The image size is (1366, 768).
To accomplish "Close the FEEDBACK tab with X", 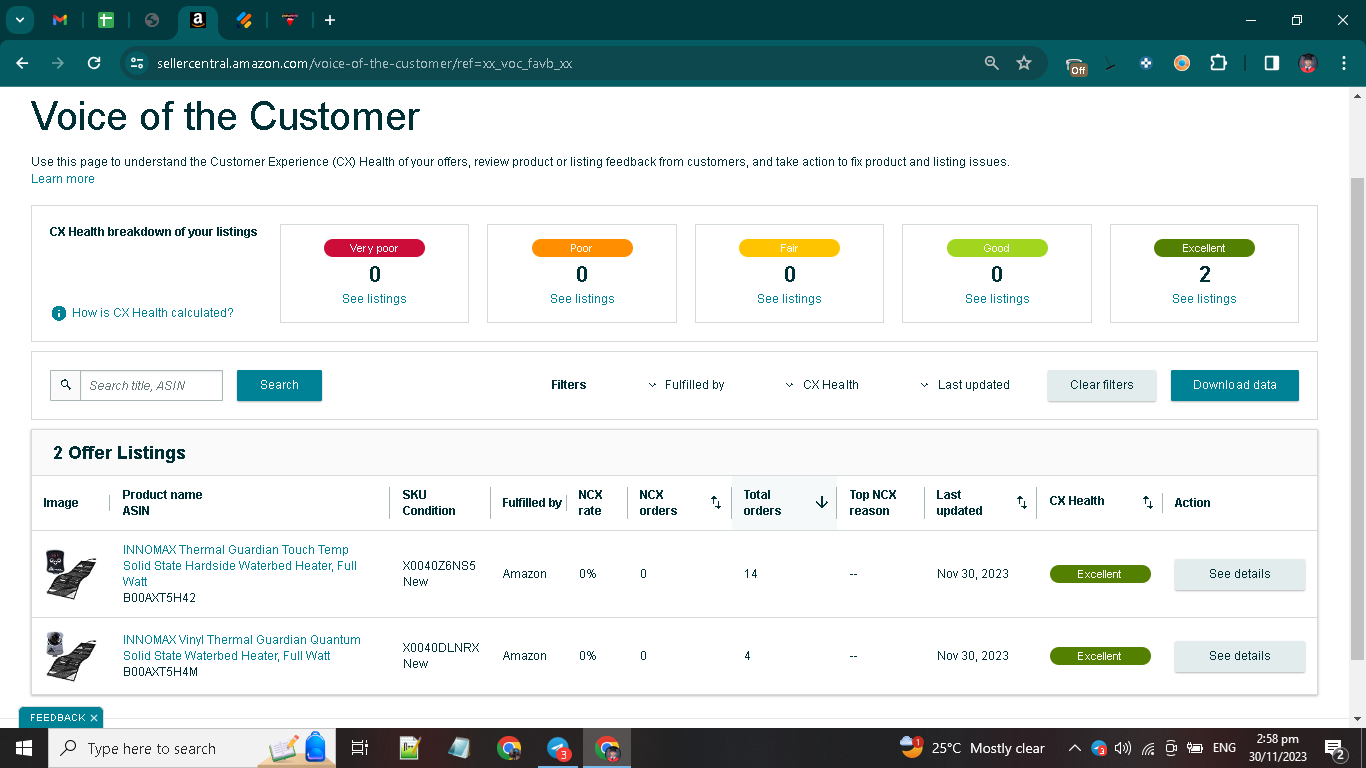I will point(94,718).
